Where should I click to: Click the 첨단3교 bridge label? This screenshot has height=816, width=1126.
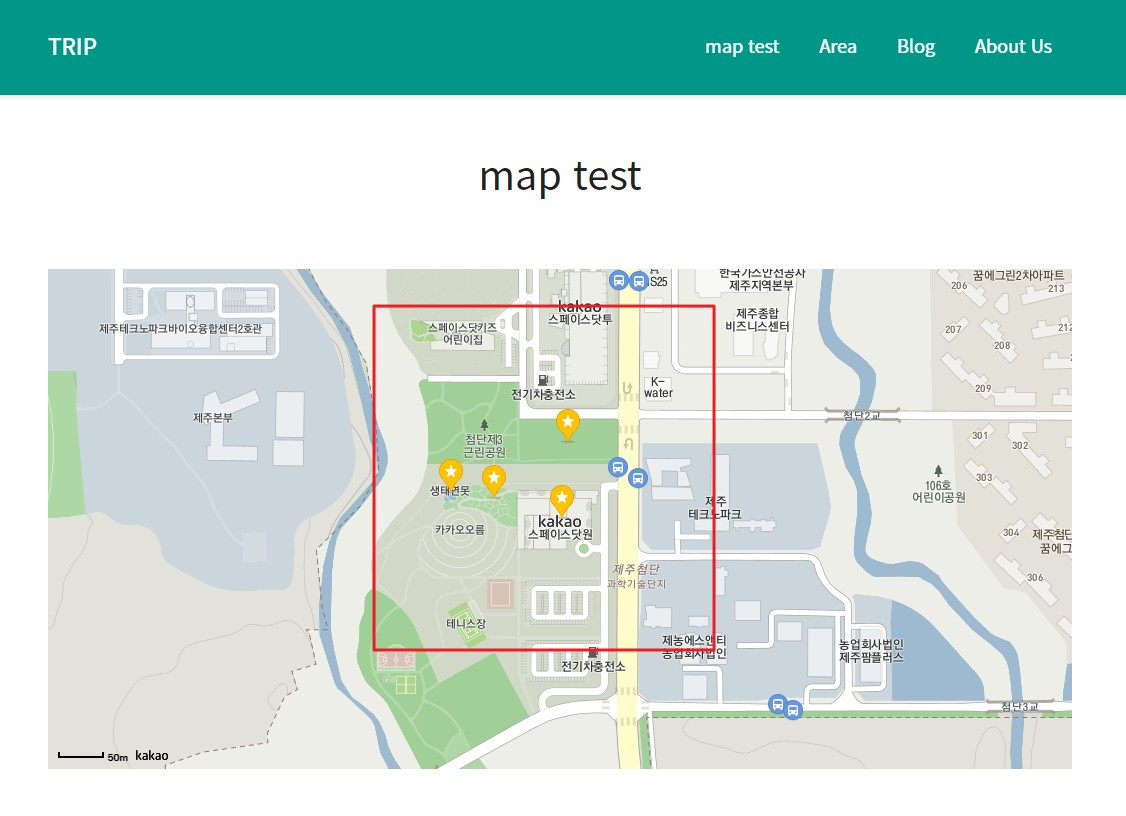pyautogui.click(x=1020, y=706)
